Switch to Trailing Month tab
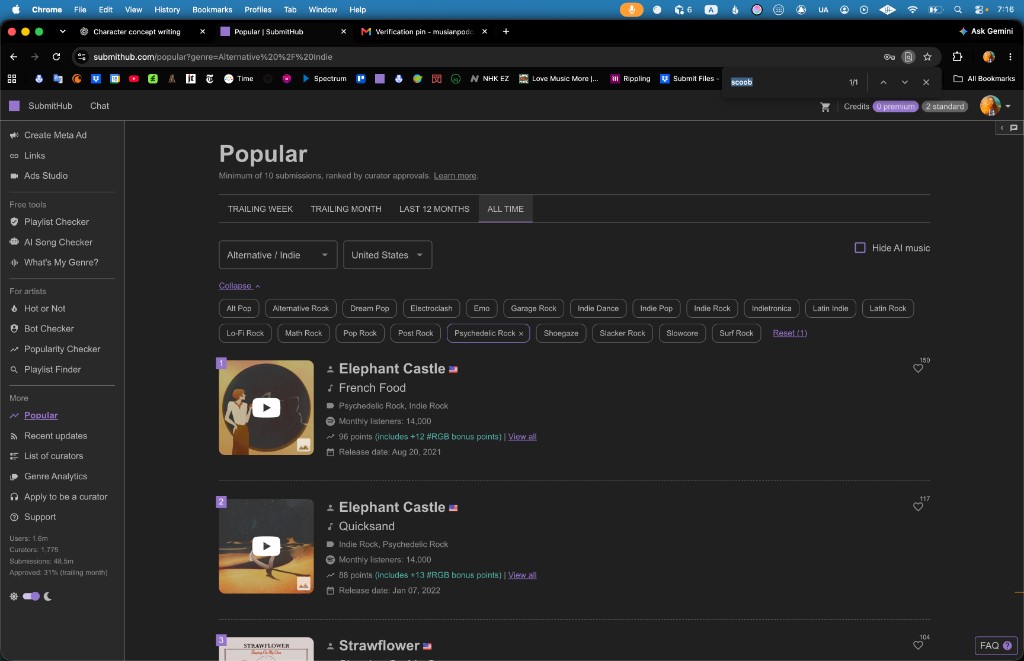This screenshot has height=661, width=1024. coord(345,209)
